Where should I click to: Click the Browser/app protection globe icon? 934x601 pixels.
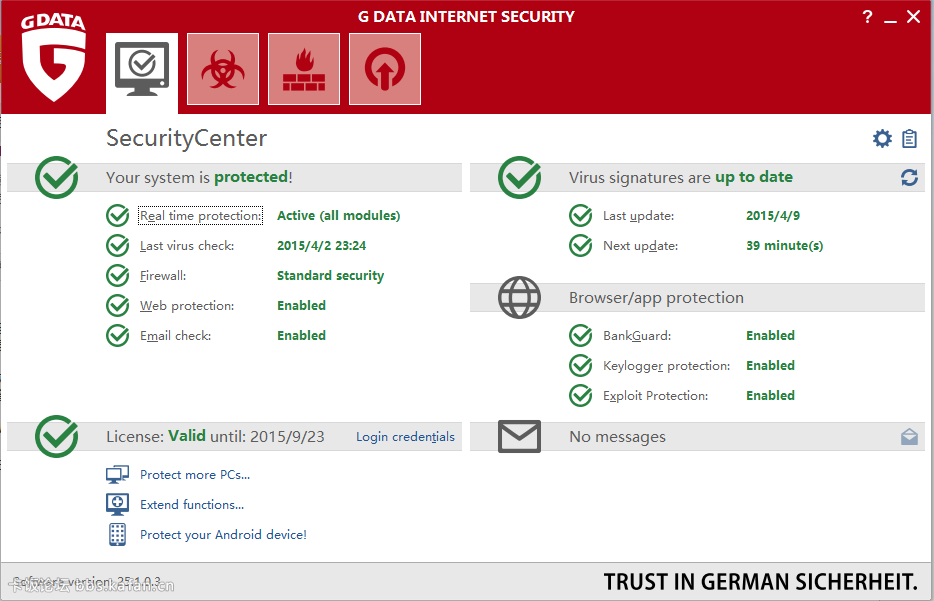pyautogui.click(x=519, y=298)
